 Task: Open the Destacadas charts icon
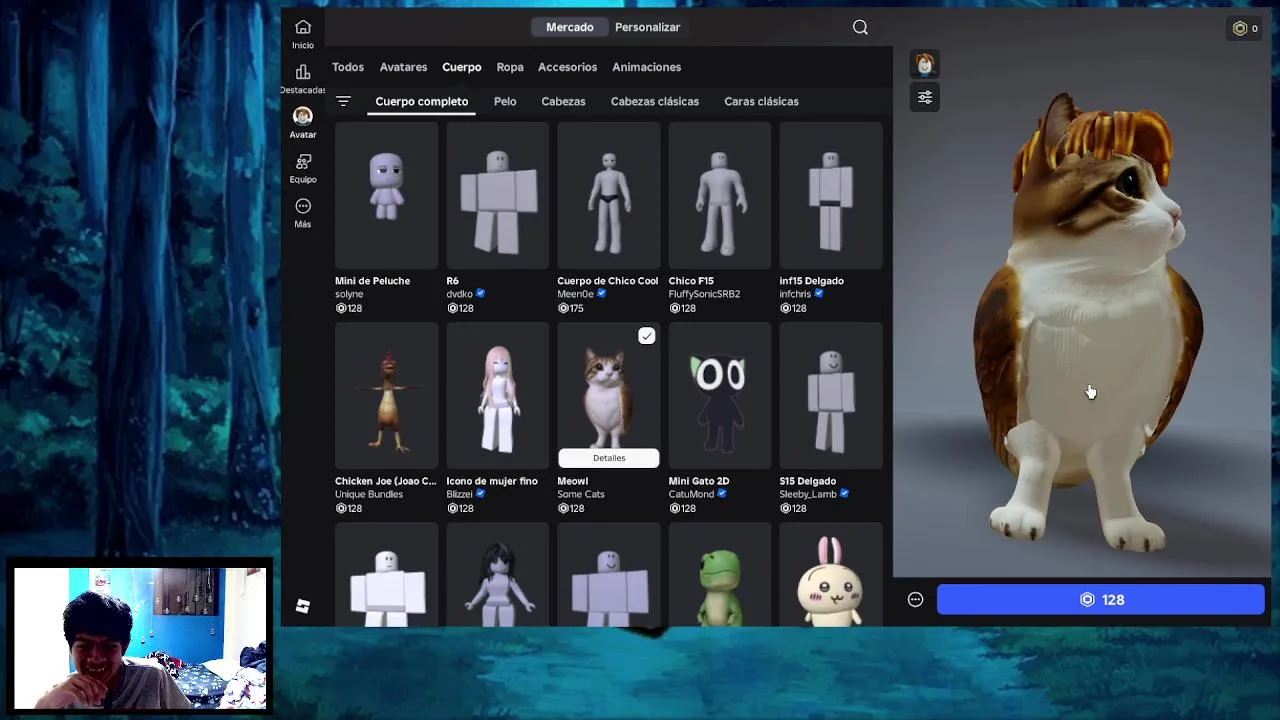point(303,72)
